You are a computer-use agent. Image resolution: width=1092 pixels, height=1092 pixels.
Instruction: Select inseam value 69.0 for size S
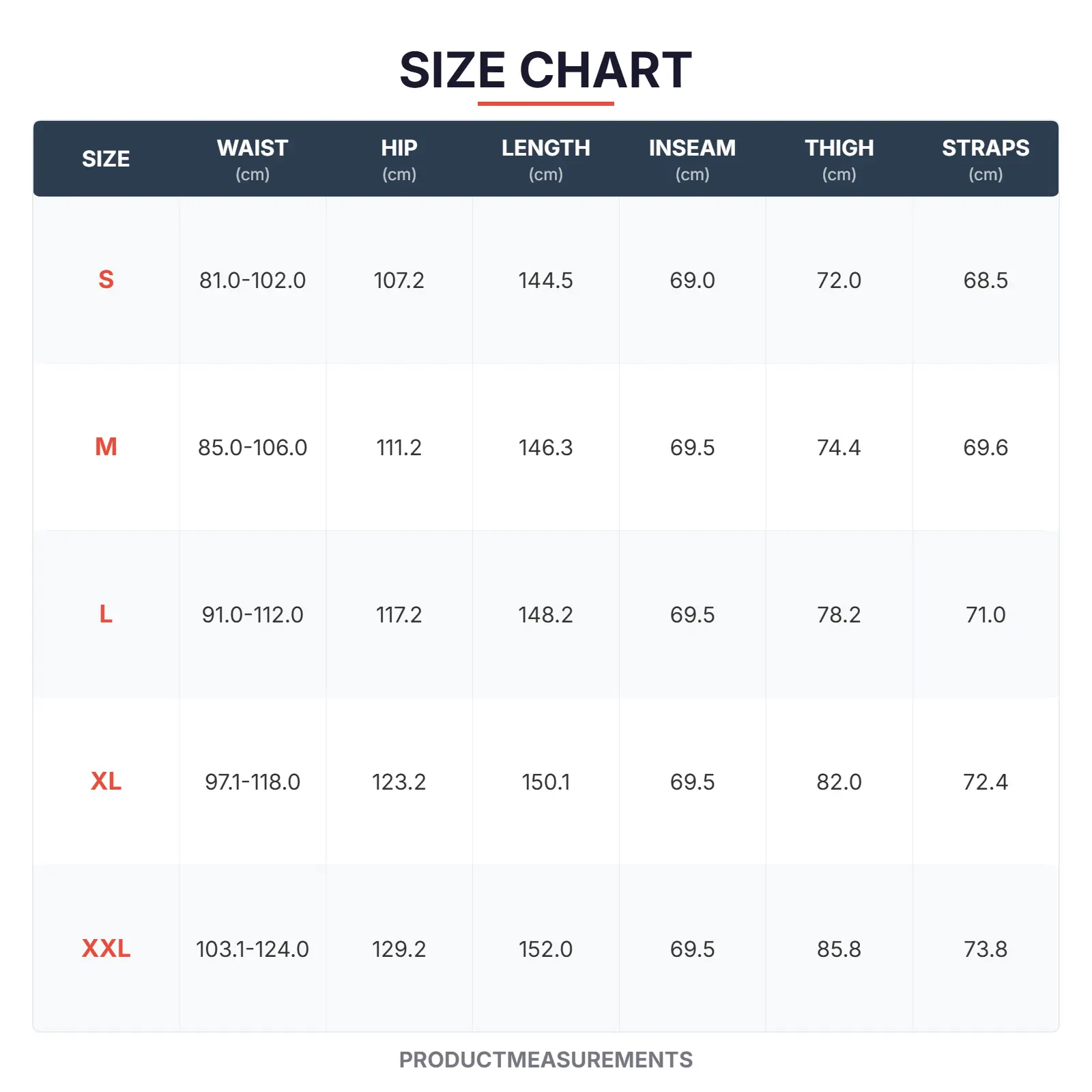692,281
